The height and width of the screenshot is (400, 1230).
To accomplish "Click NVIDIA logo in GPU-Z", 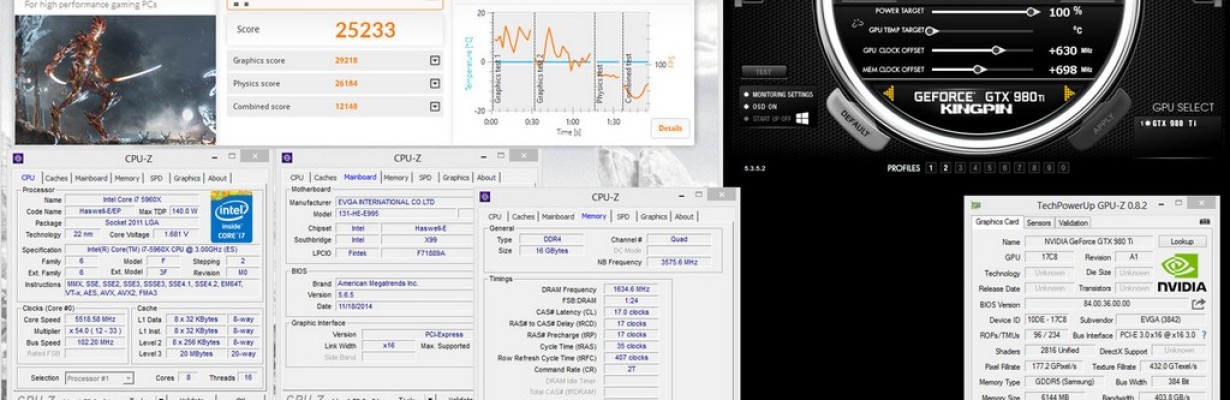I will tap(1181, 272).
